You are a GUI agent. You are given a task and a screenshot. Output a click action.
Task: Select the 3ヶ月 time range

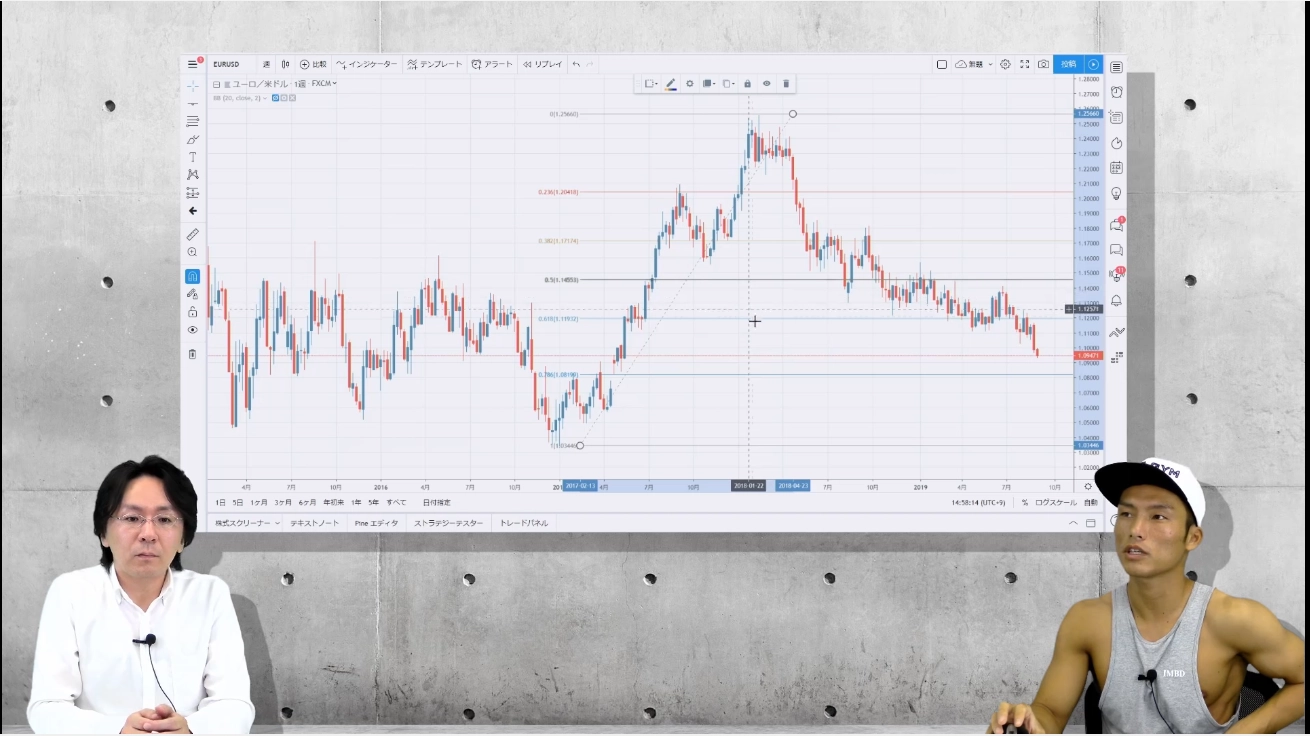[283, 502]
